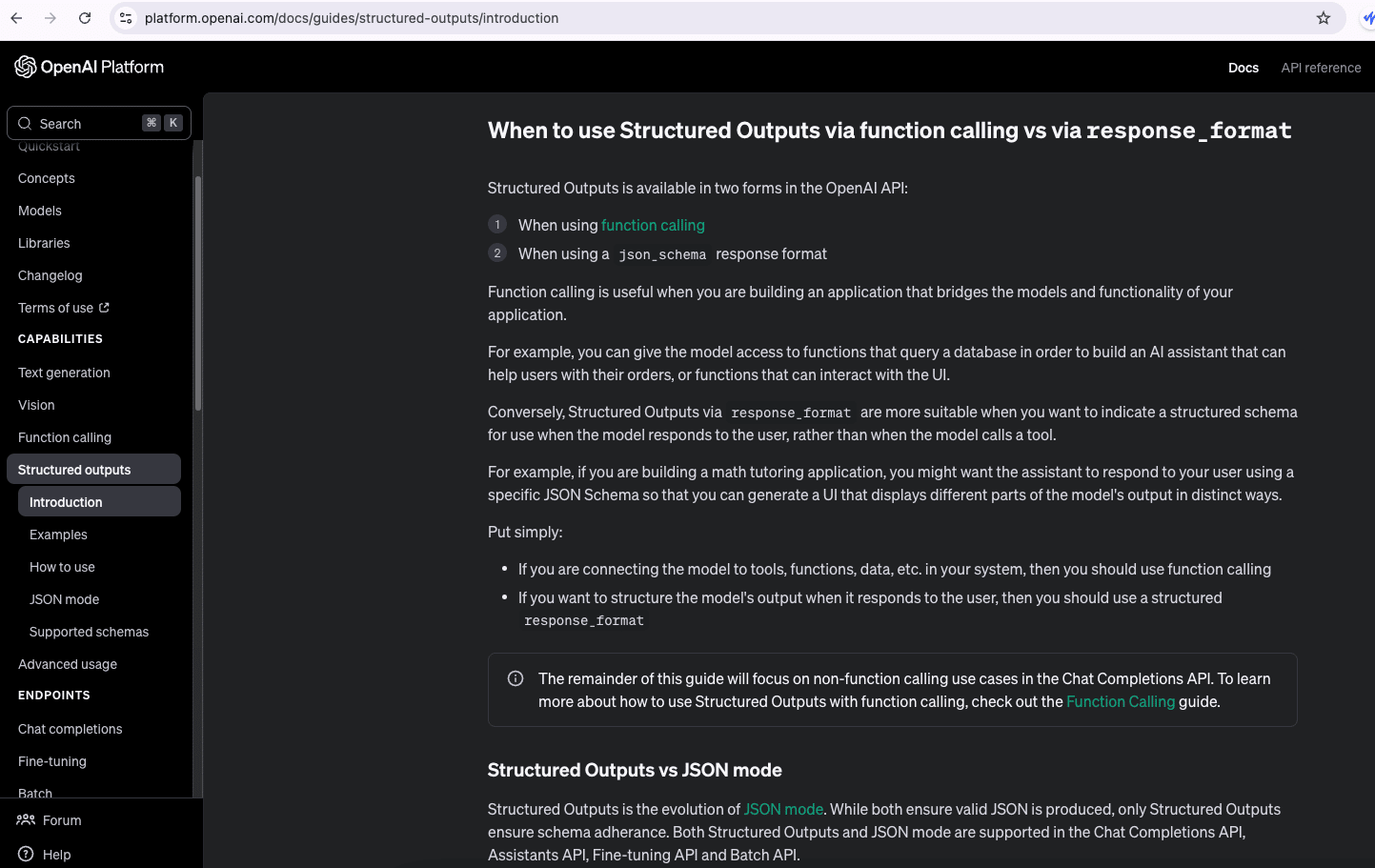
Task: Click the browser forward arrow
Action: pyautogui.click(x=51, y=18)
